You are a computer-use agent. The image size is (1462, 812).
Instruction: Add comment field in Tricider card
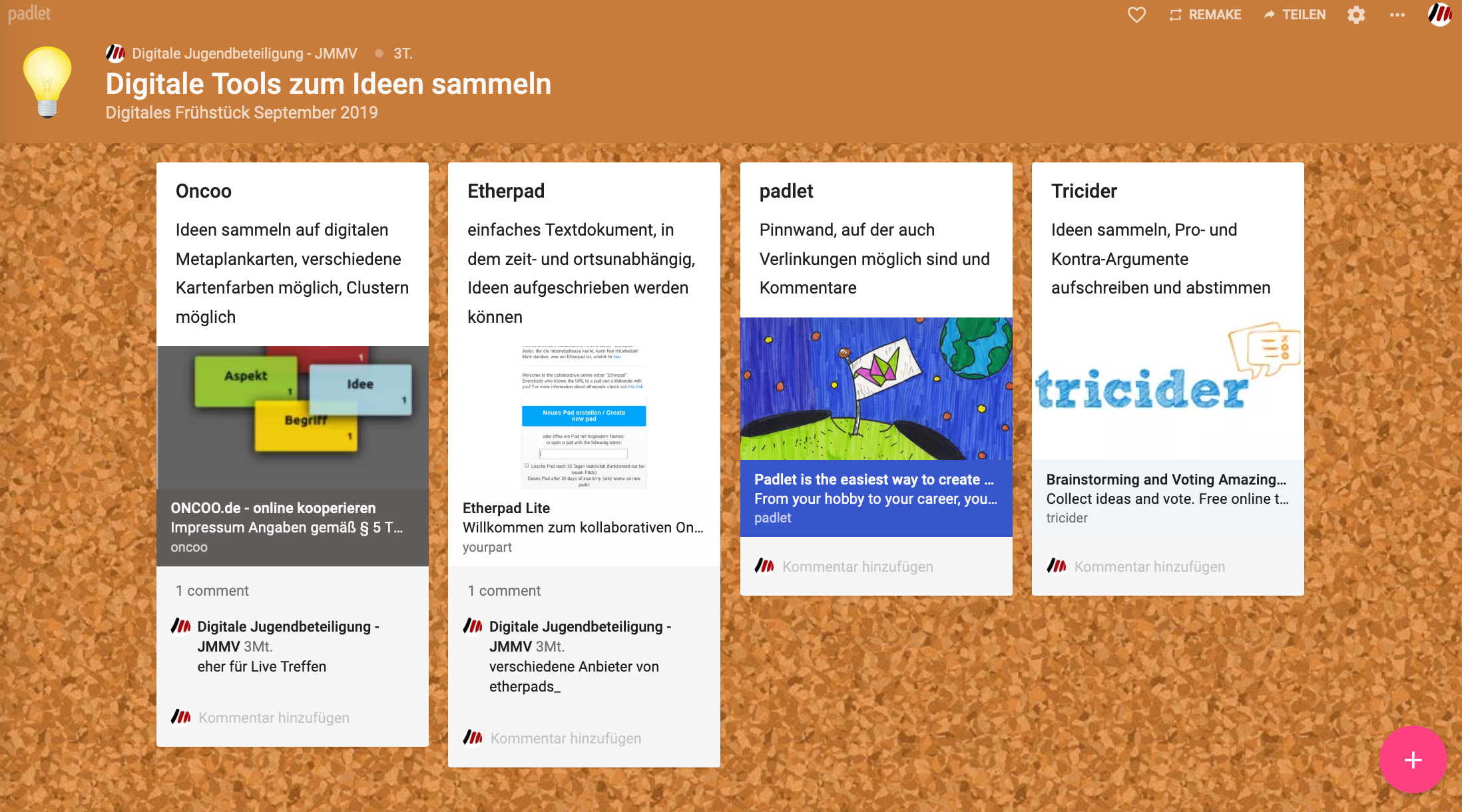1150,566
